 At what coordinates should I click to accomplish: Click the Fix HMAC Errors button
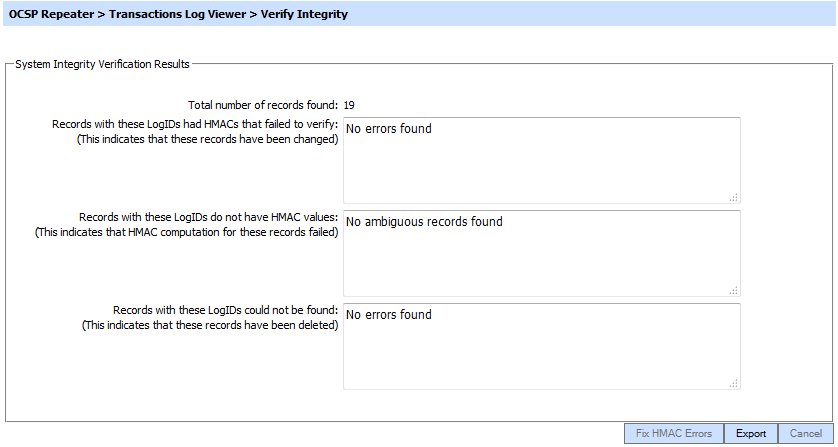[673, 433]
